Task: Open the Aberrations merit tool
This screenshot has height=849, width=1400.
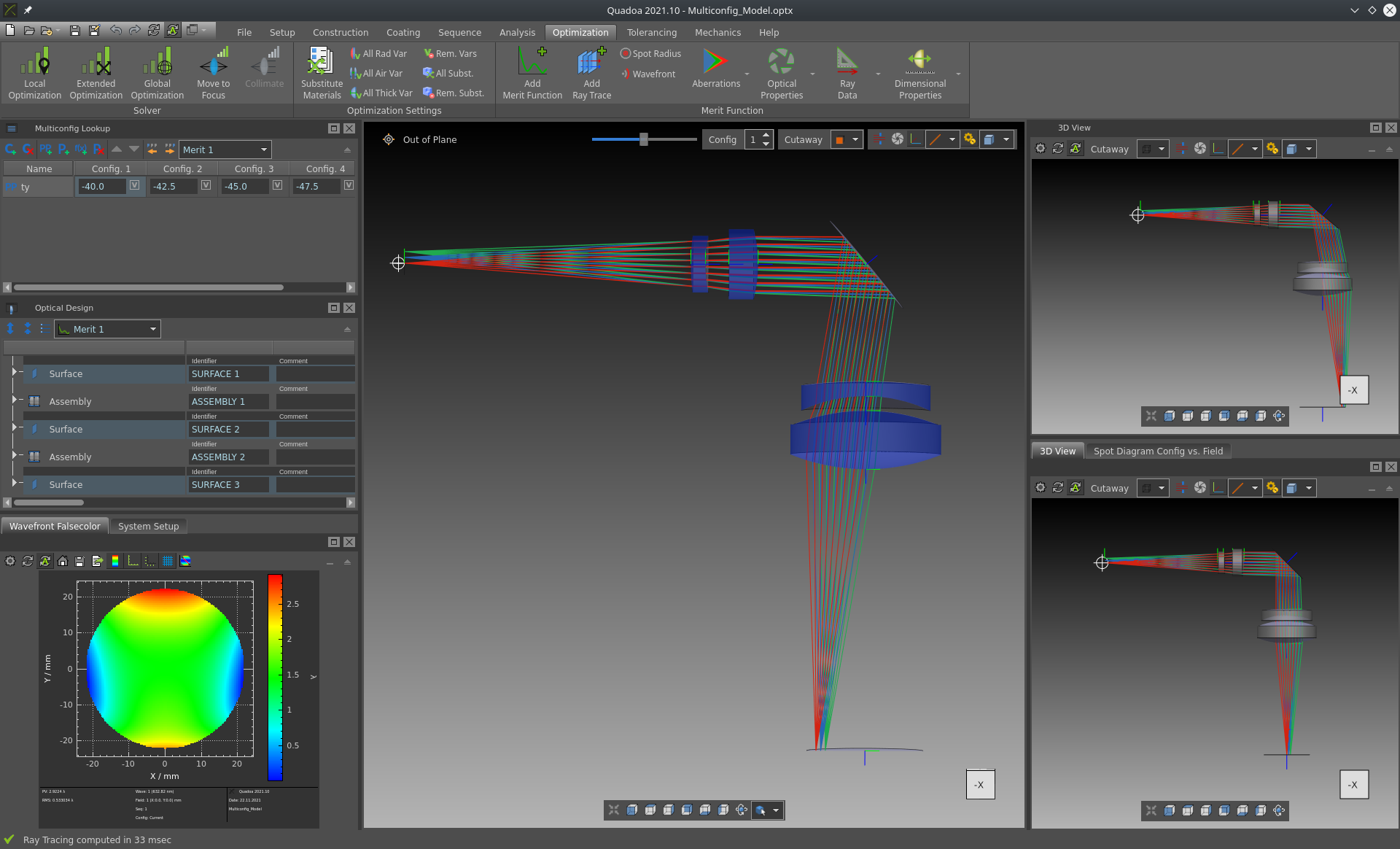Action: [716, 69]
